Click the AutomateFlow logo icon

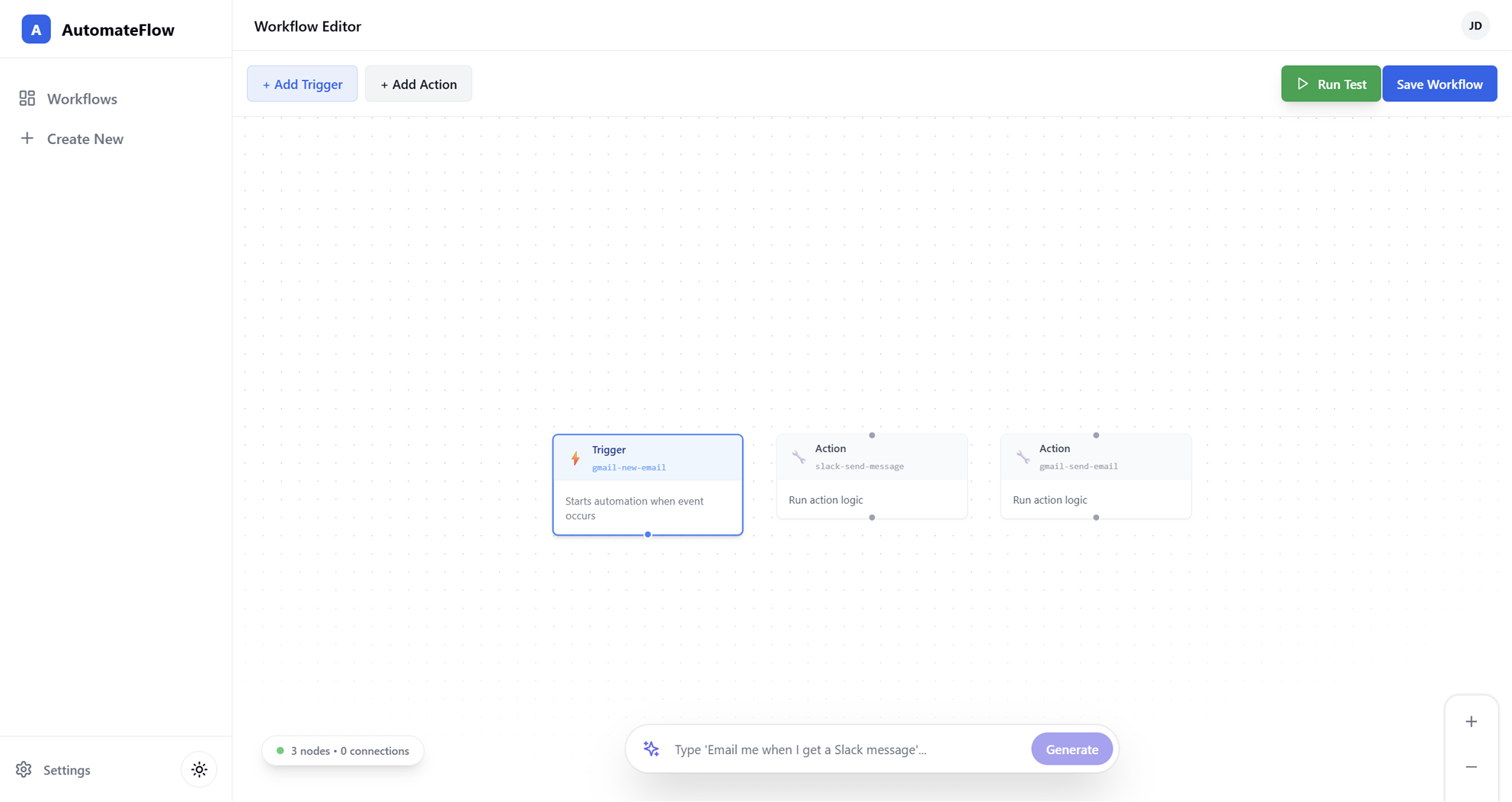click(x=35, y=29)
